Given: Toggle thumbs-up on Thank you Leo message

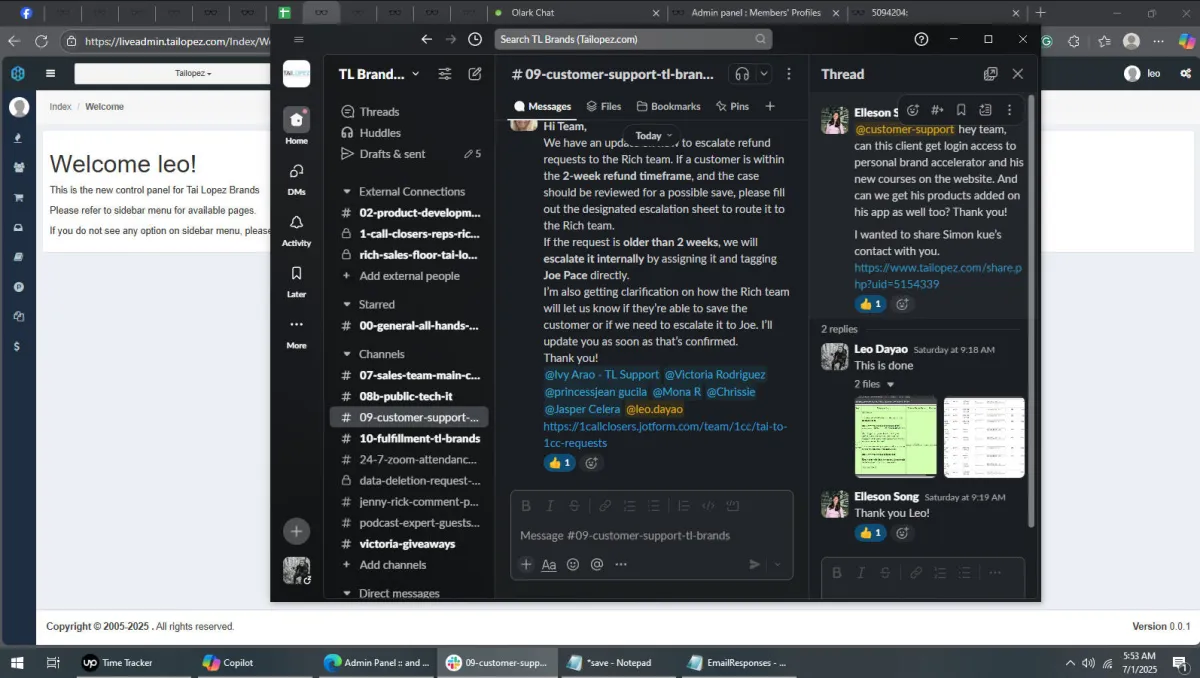Looking at the screenshot, I should pos(870,533).
